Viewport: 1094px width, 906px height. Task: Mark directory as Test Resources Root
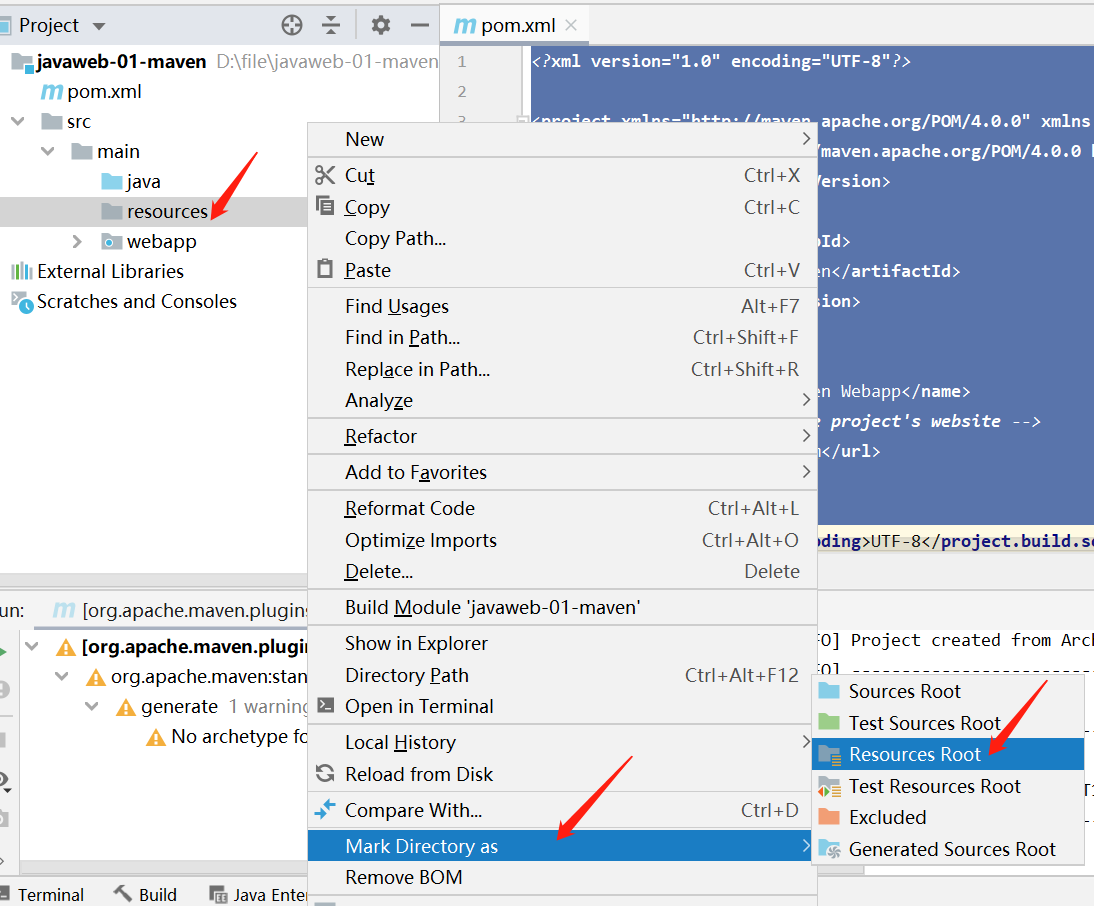948,787
